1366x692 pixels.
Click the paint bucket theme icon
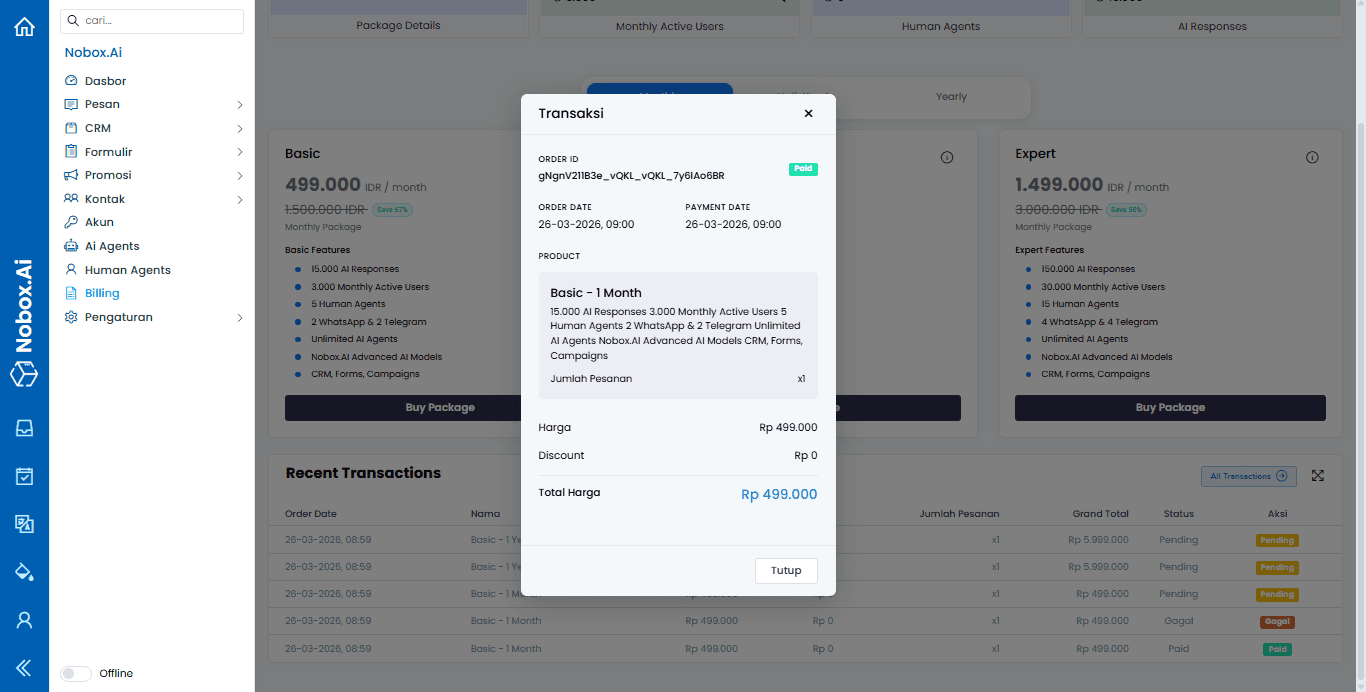(24, 572)
